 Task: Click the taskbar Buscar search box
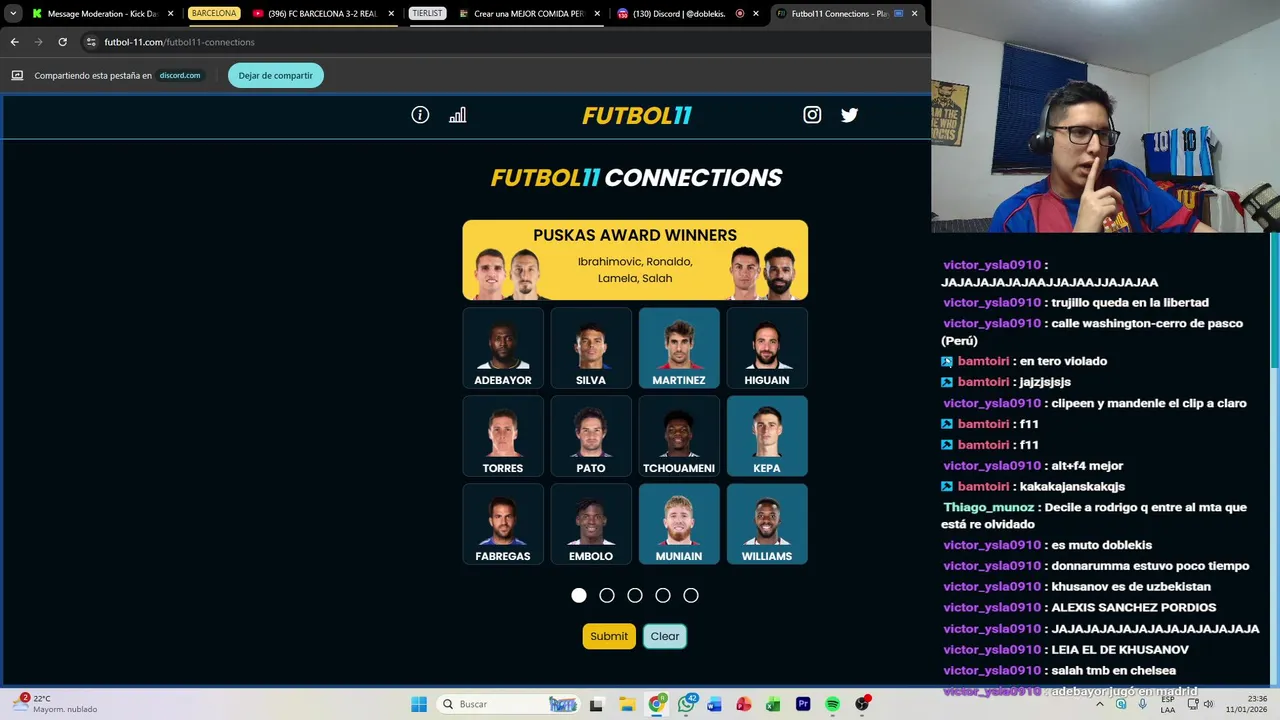point(510,704)
